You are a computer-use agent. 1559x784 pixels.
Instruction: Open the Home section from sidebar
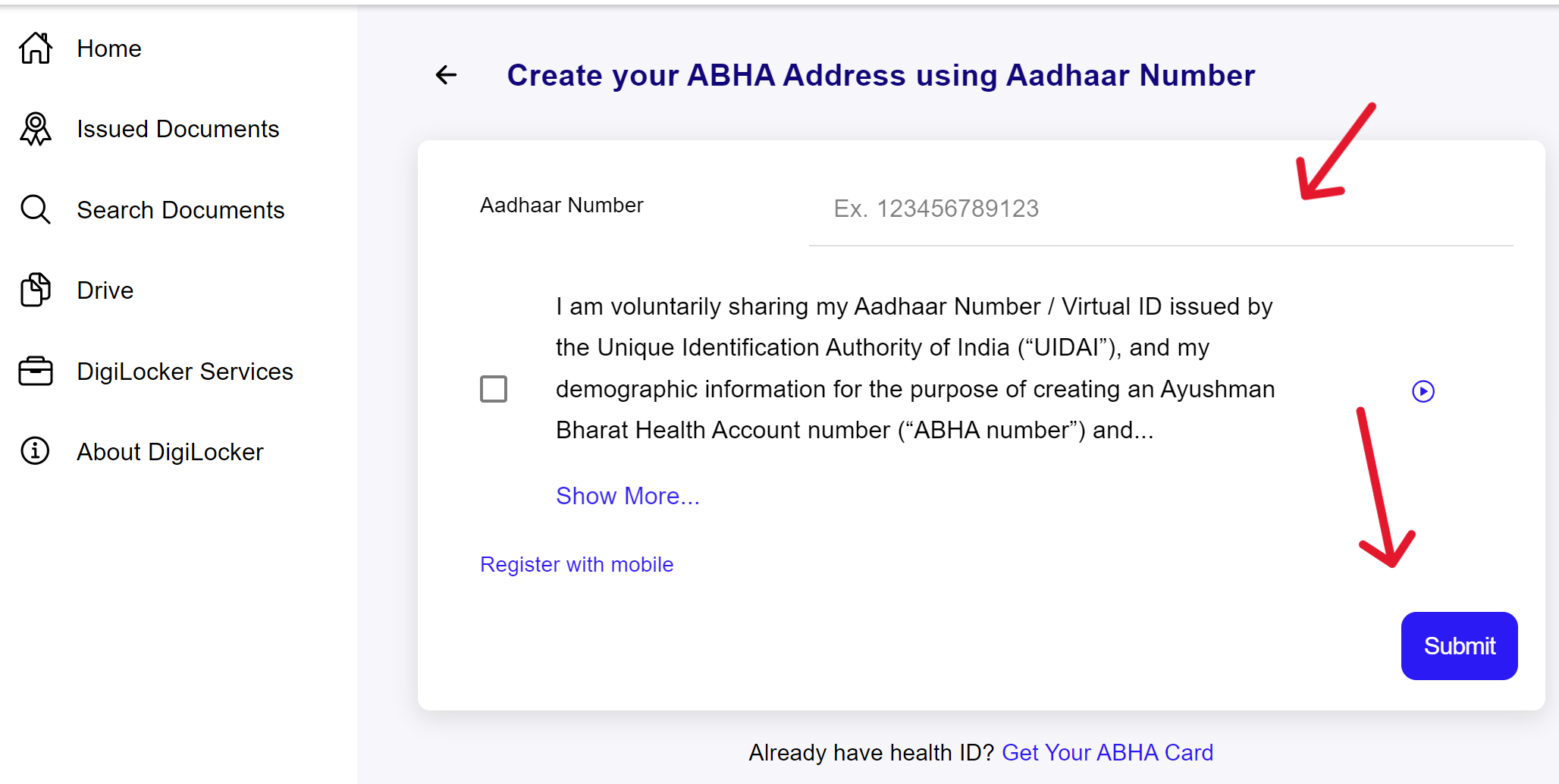108,48
